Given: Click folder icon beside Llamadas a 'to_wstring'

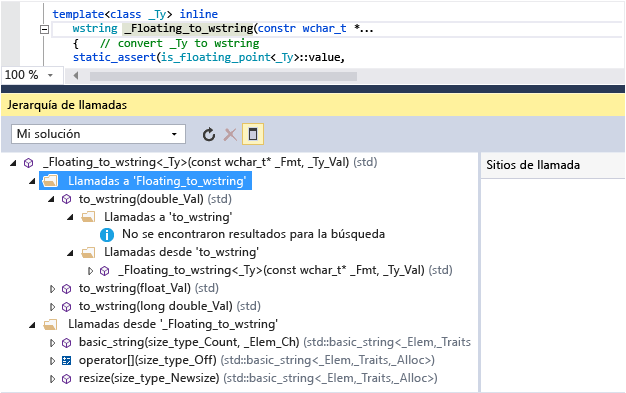Looking at the screenshot, I should click(x=88, y=217).
